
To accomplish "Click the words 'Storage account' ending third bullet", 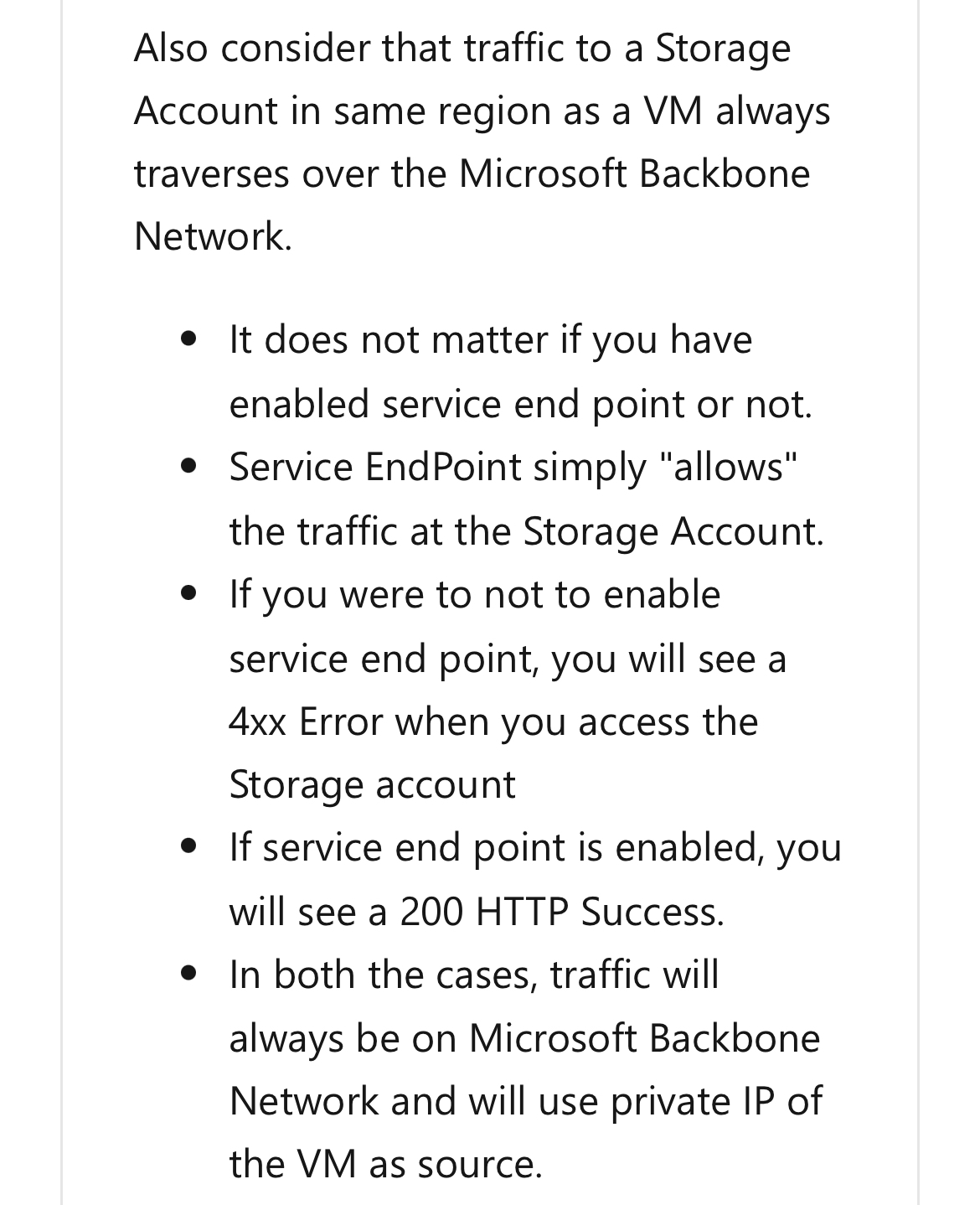I will (x=372, y=786).
